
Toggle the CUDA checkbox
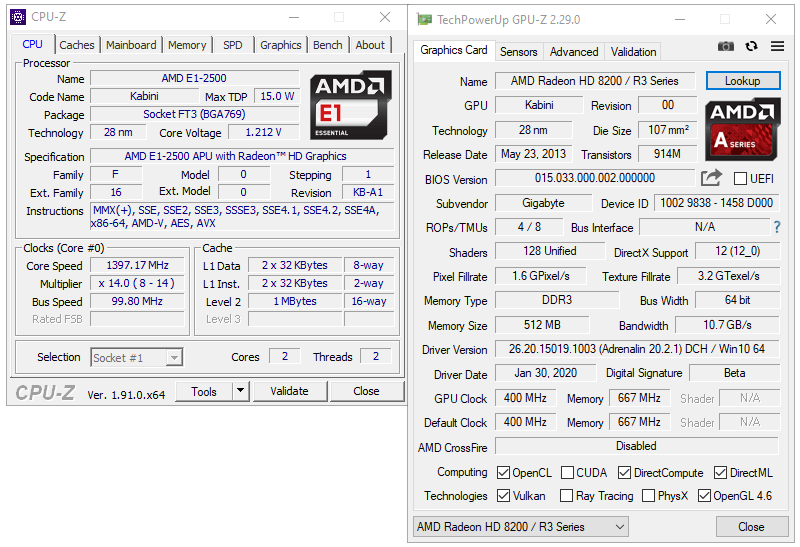567,473
